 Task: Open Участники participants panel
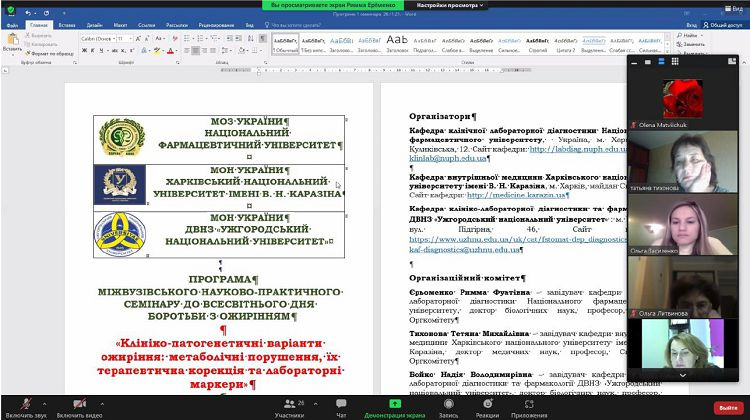(289, 409)
